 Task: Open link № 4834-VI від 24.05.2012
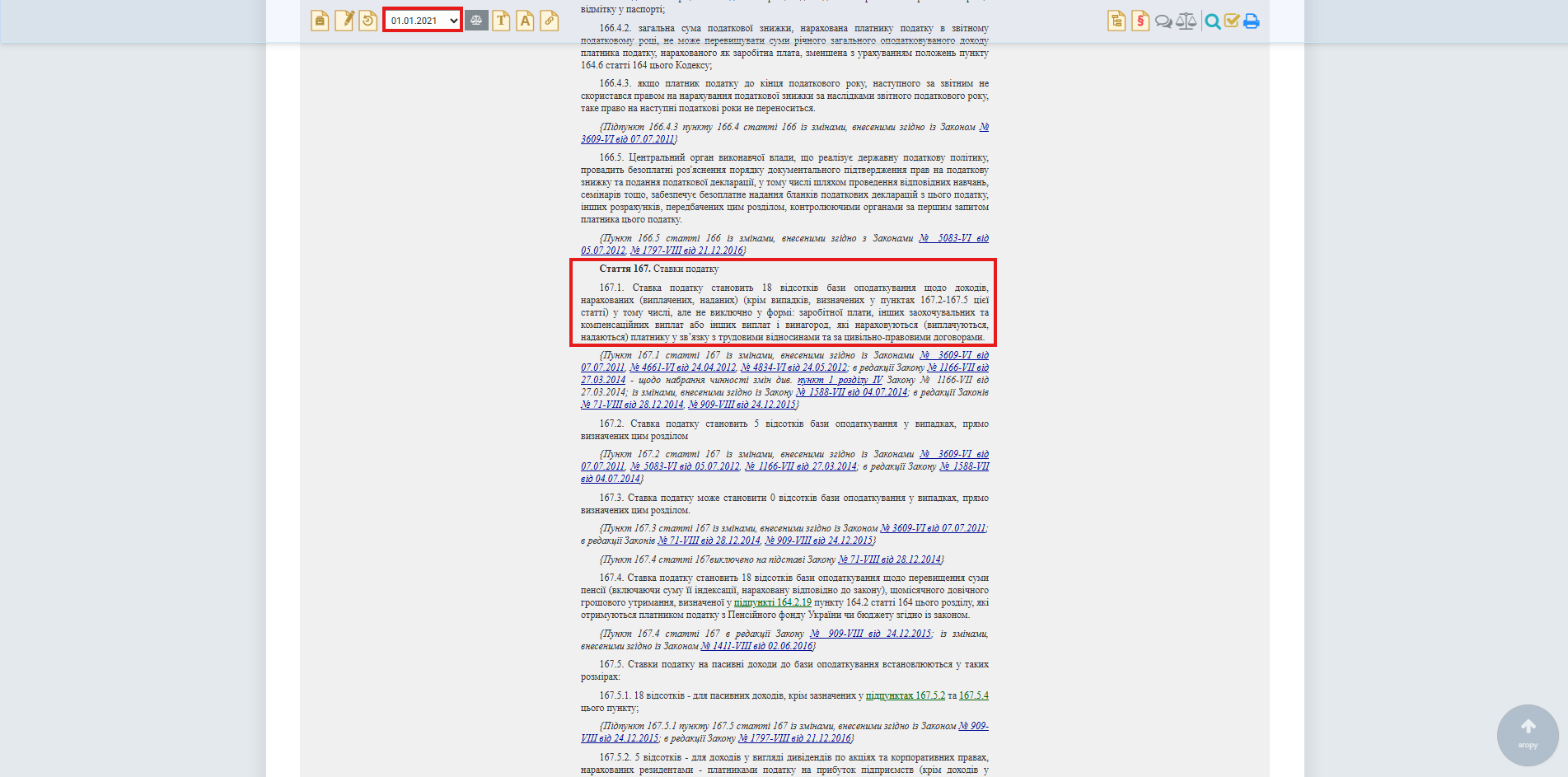793,367
